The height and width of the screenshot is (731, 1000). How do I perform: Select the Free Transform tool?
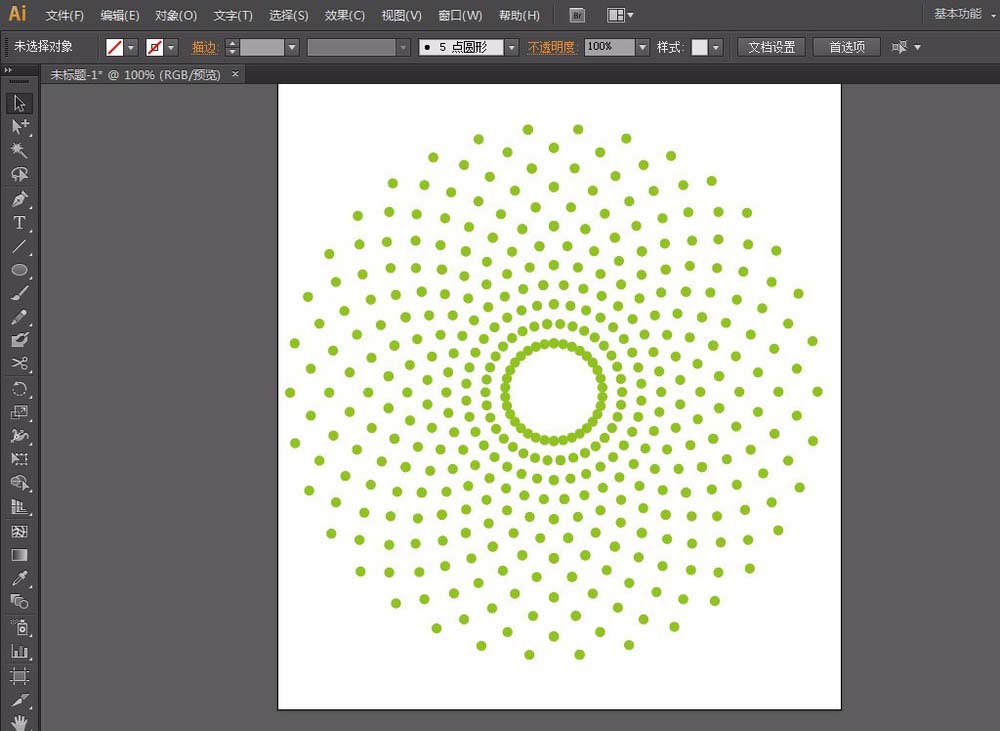(x=19, y=459)
